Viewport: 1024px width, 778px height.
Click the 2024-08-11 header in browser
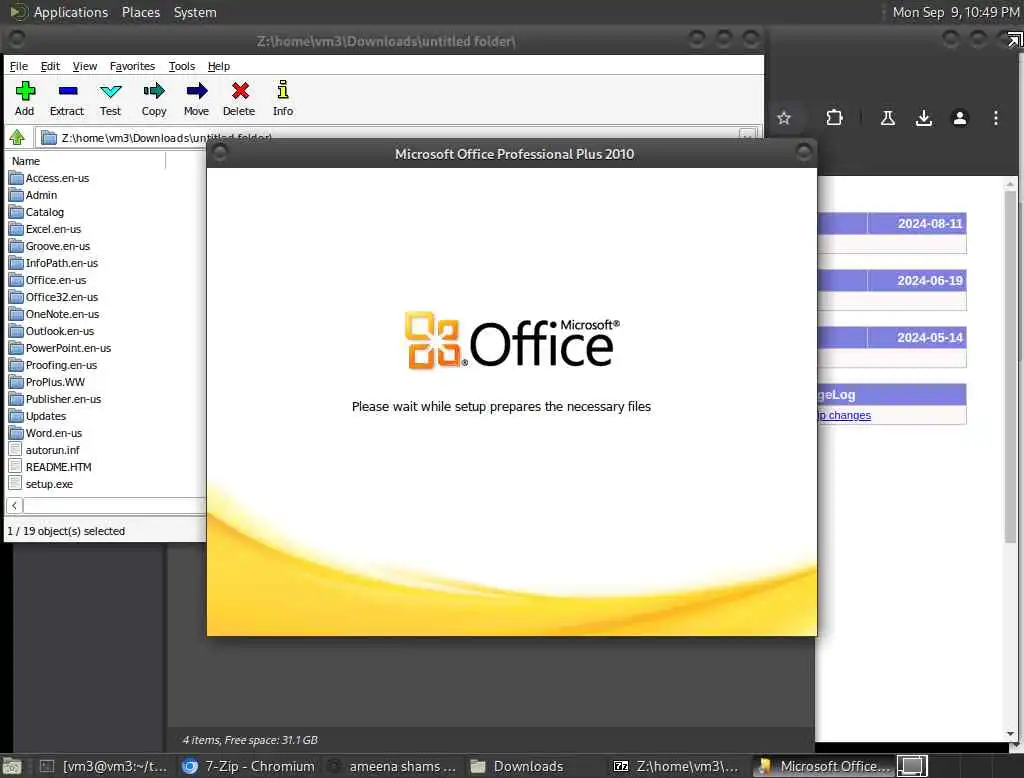tap(929, 223)
